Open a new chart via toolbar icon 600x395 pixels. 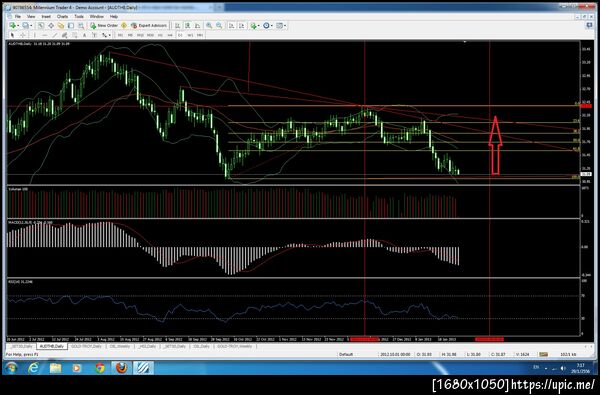13,26
